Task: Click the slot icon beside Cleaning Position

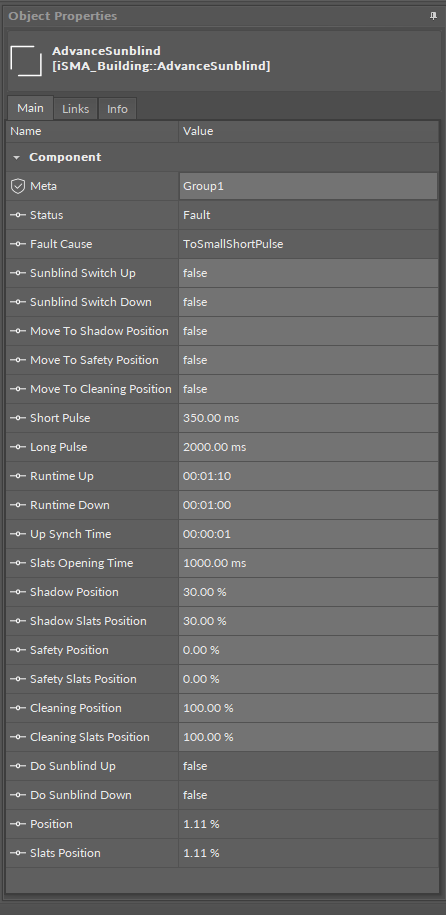Action: pyautogui.click(x=18, y=708)
